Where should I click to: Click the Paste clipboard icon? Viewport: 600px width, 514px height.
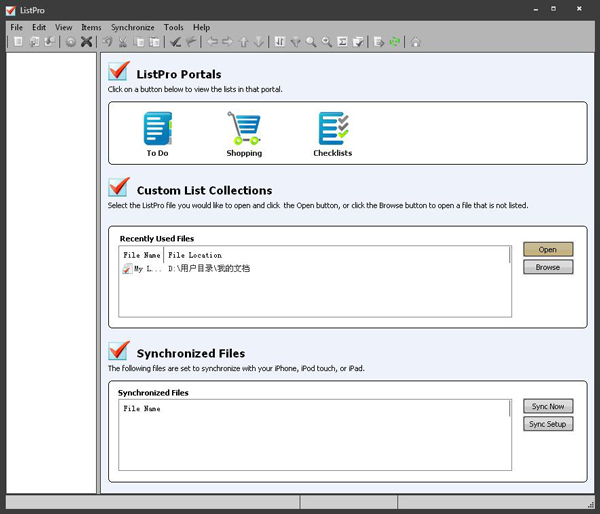pos(154,41)
